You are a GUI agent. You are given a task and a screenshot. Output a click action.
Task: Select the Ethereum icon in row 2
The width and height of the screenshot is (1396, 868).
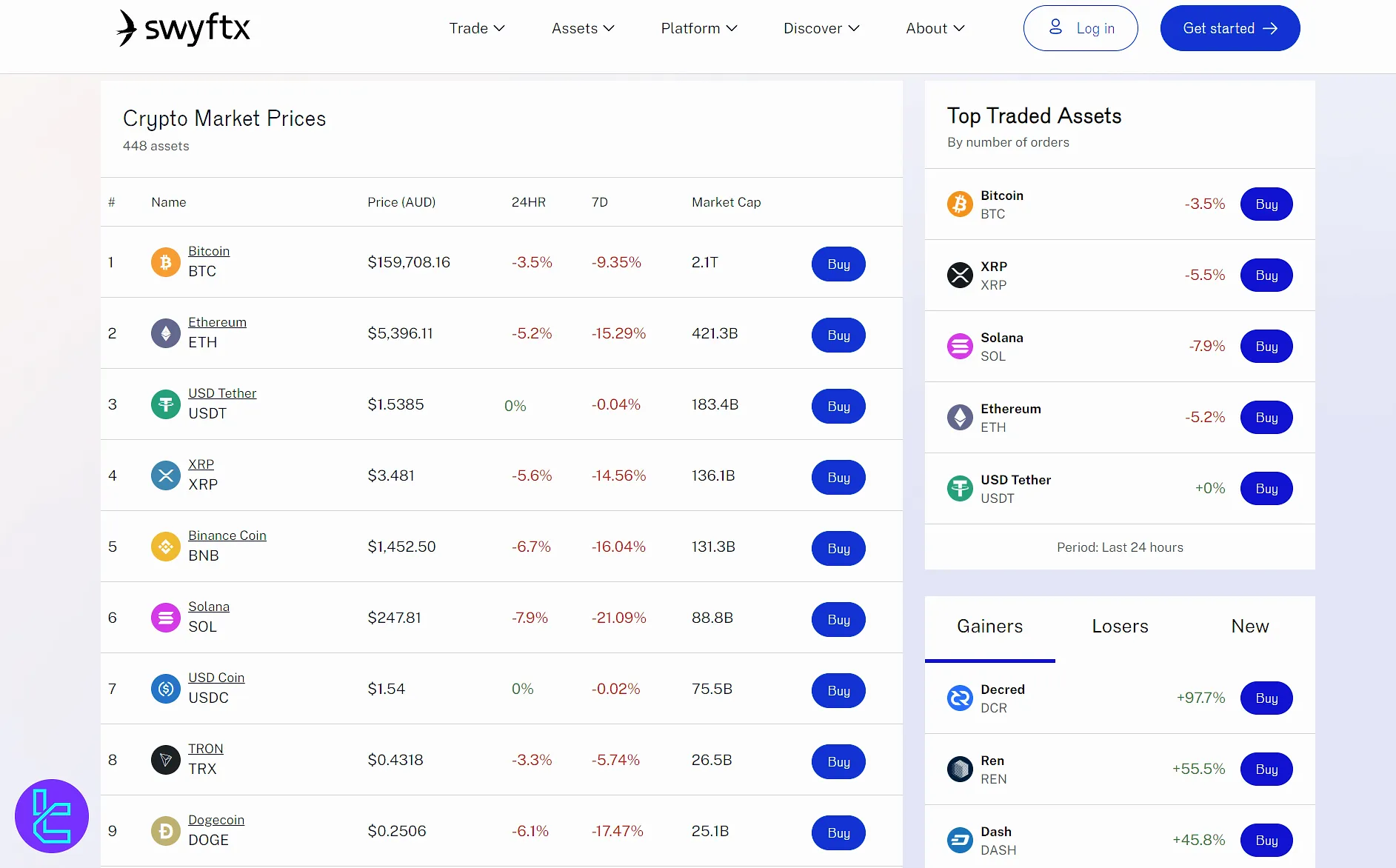(x=165, y=333)
